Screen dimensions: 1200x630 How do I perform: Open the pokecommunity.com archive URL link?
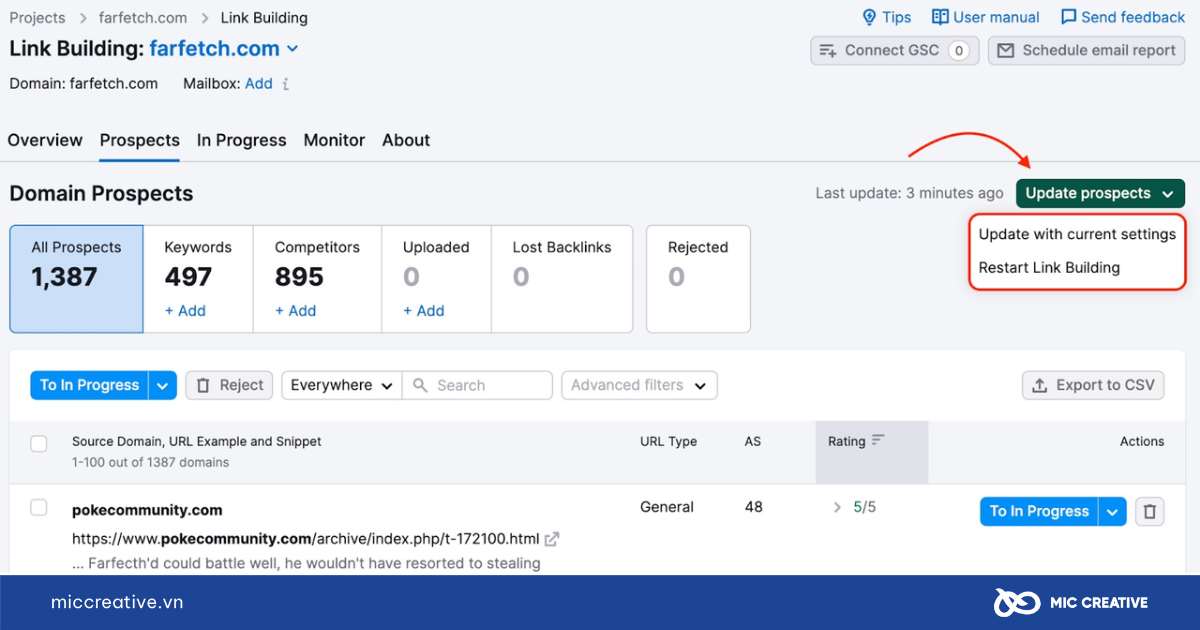tap(306, 538)
